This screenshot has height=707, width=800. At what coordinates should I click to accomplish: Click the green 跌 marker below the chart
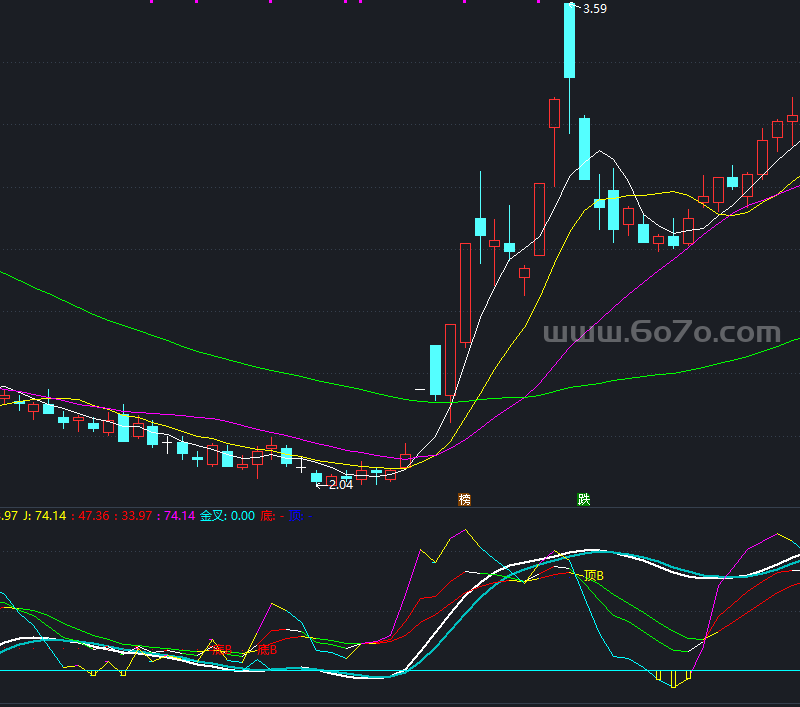584,499
